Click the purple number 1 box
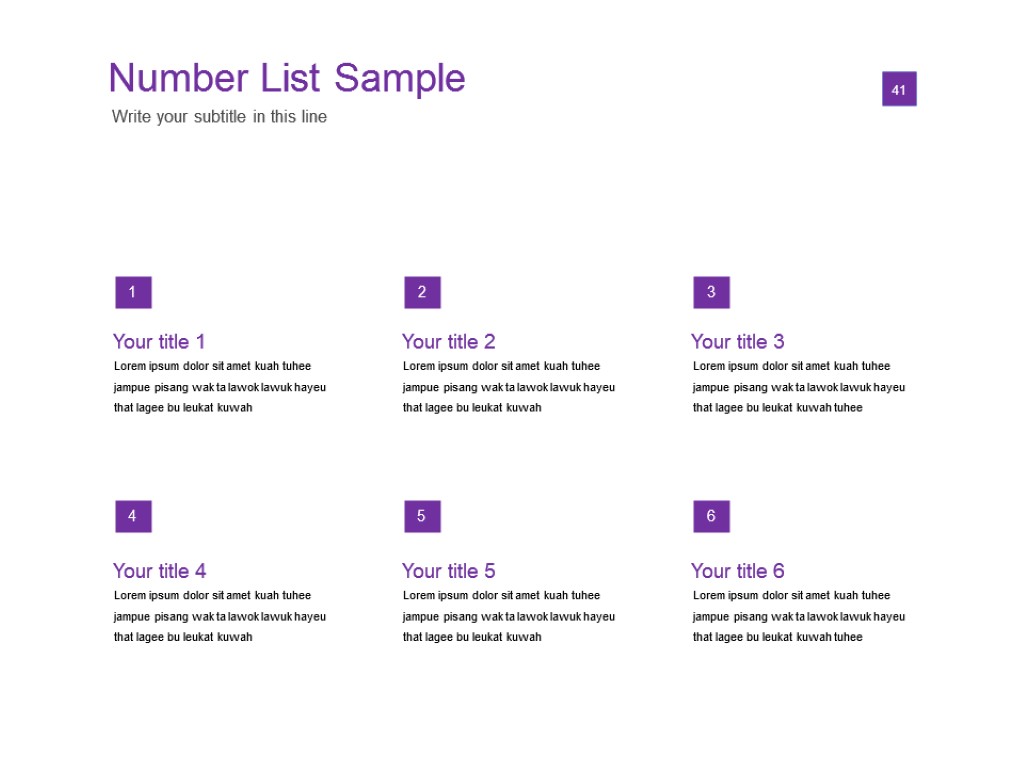 click(133, 292)
